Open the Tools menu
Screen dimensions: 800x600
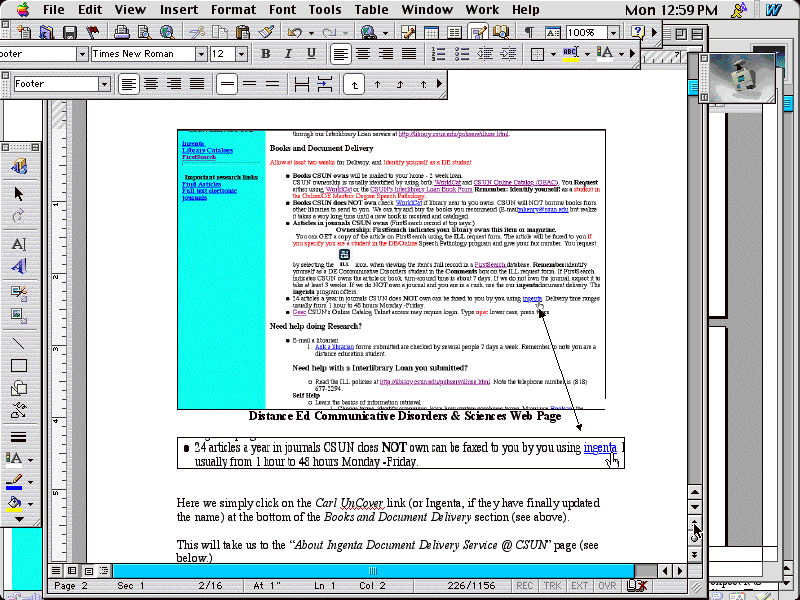coord(325,10)
